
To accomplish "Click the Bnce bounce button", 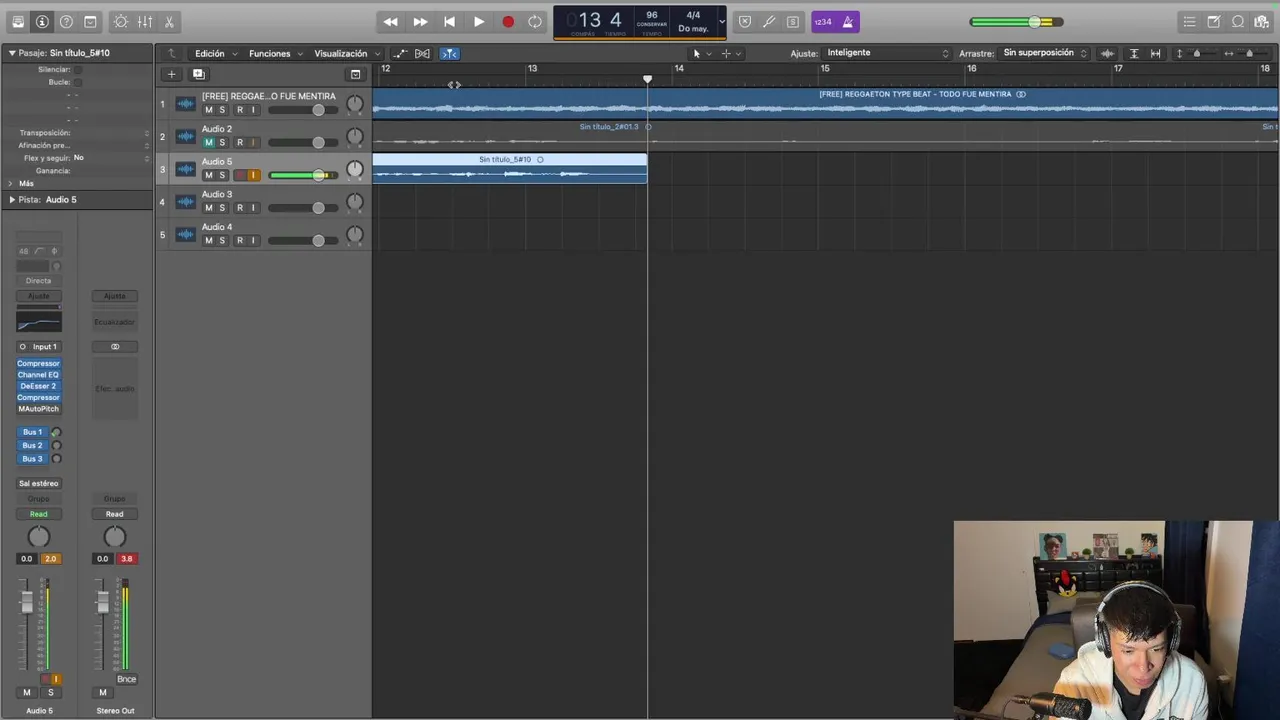I will [126, 679].
